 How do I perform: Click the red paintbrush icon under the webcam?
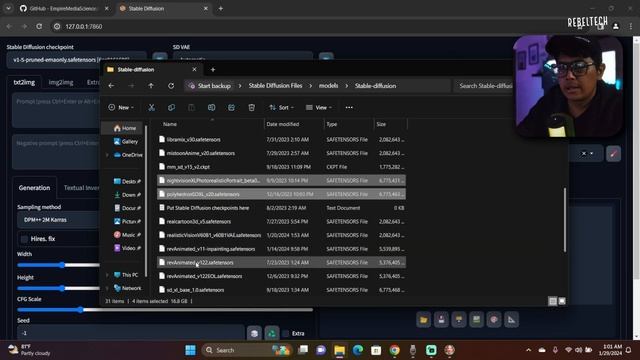613,154
